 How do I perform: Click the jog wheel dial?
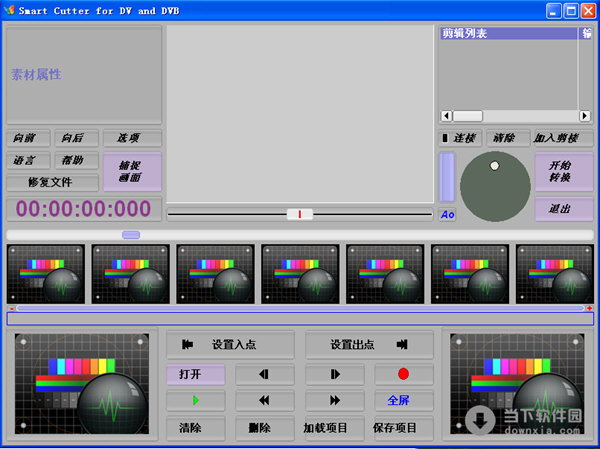click(x=495, y=187)
